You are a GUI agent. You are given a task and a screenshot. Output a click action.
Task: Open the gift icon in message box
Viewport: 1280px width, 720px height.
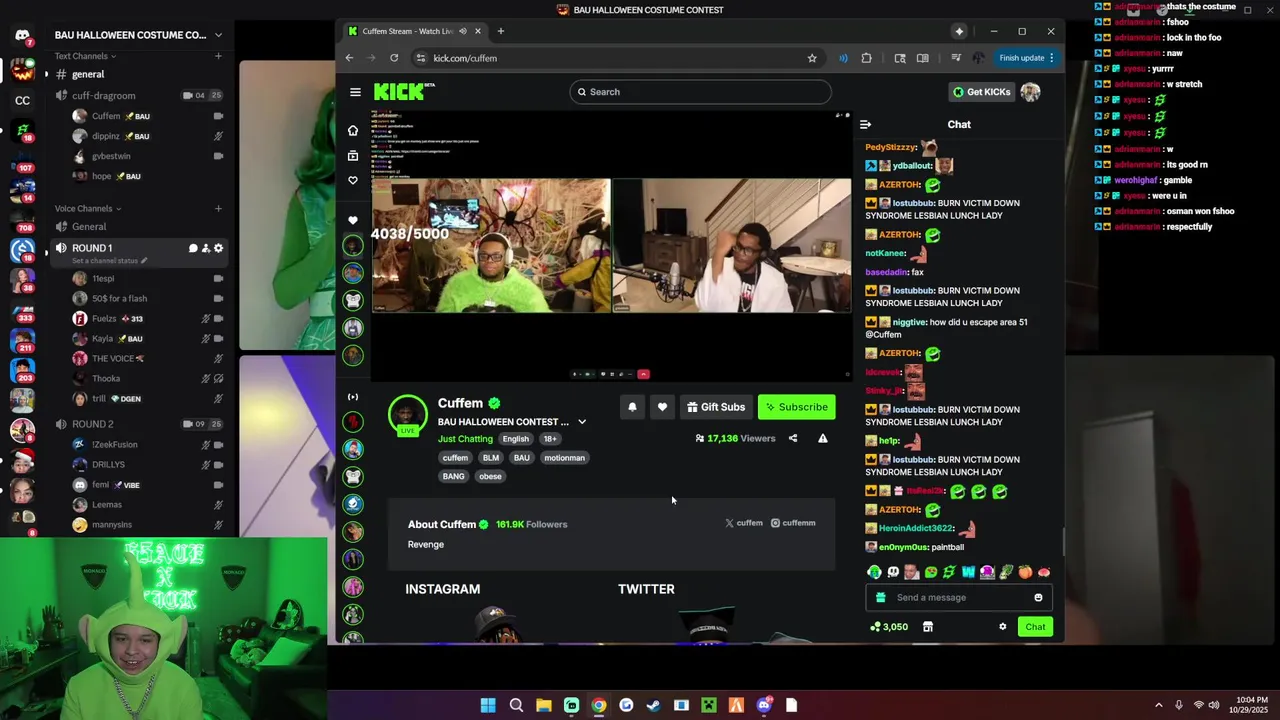[880, 597]
